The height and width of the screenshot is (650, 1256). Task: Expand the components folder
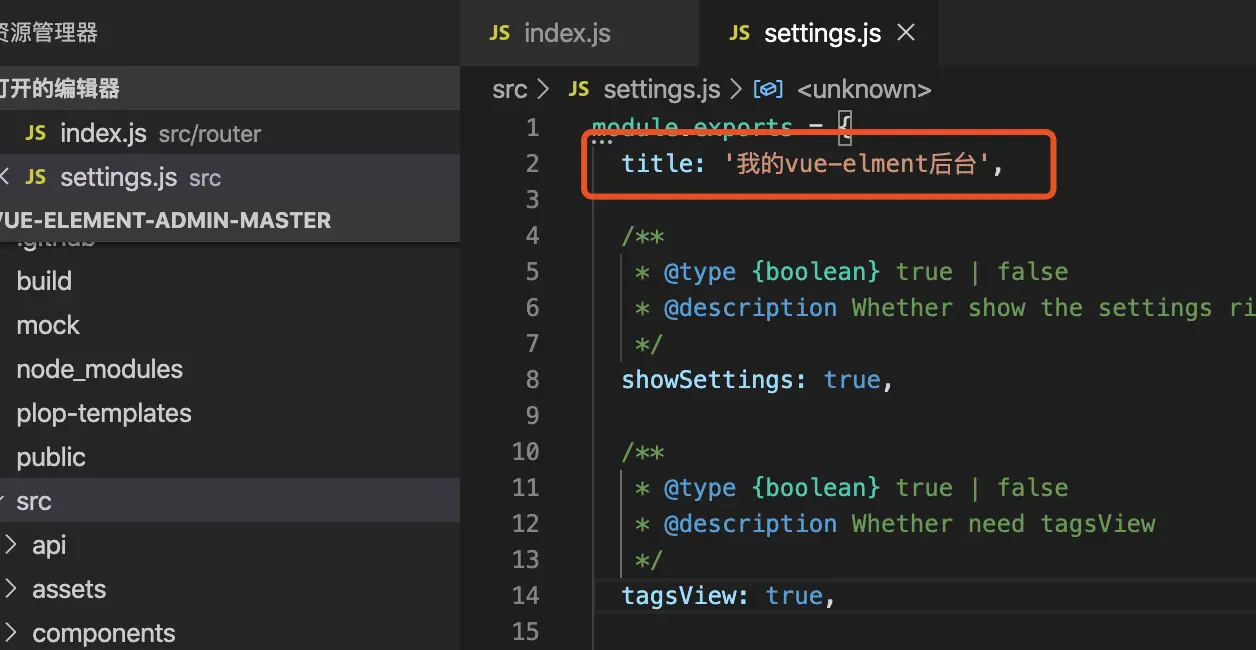[11, 633]
